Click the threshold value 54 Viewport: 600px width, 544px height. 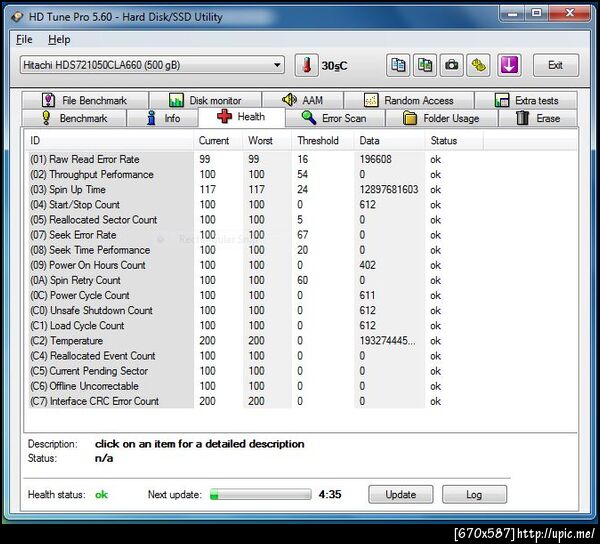coord(303,174)
